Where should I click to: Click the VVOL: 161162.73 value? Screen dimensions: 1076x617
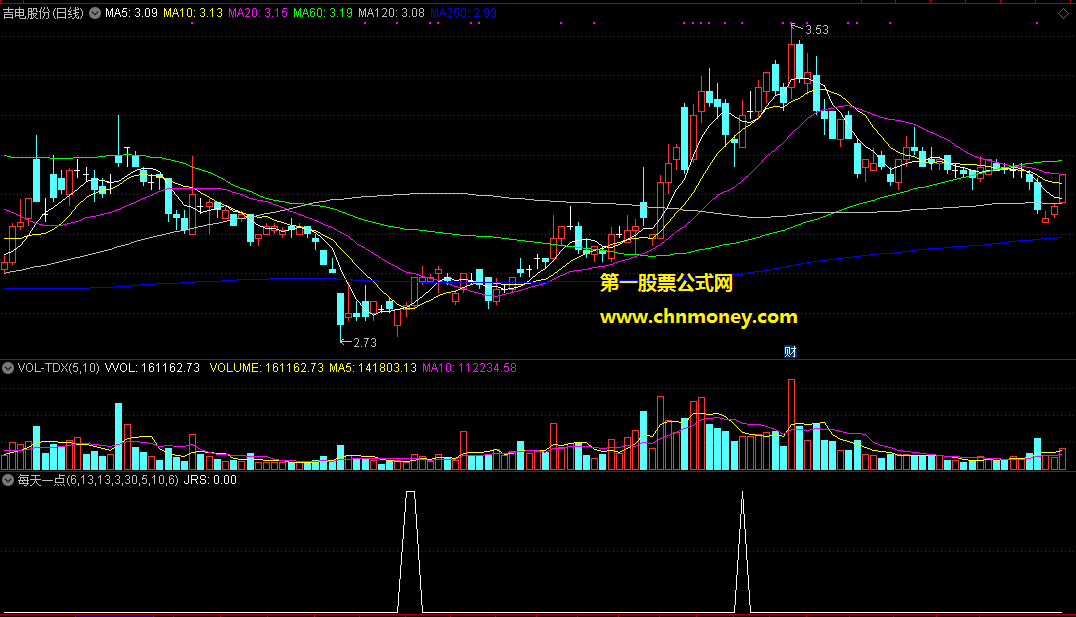click(152, 368)
